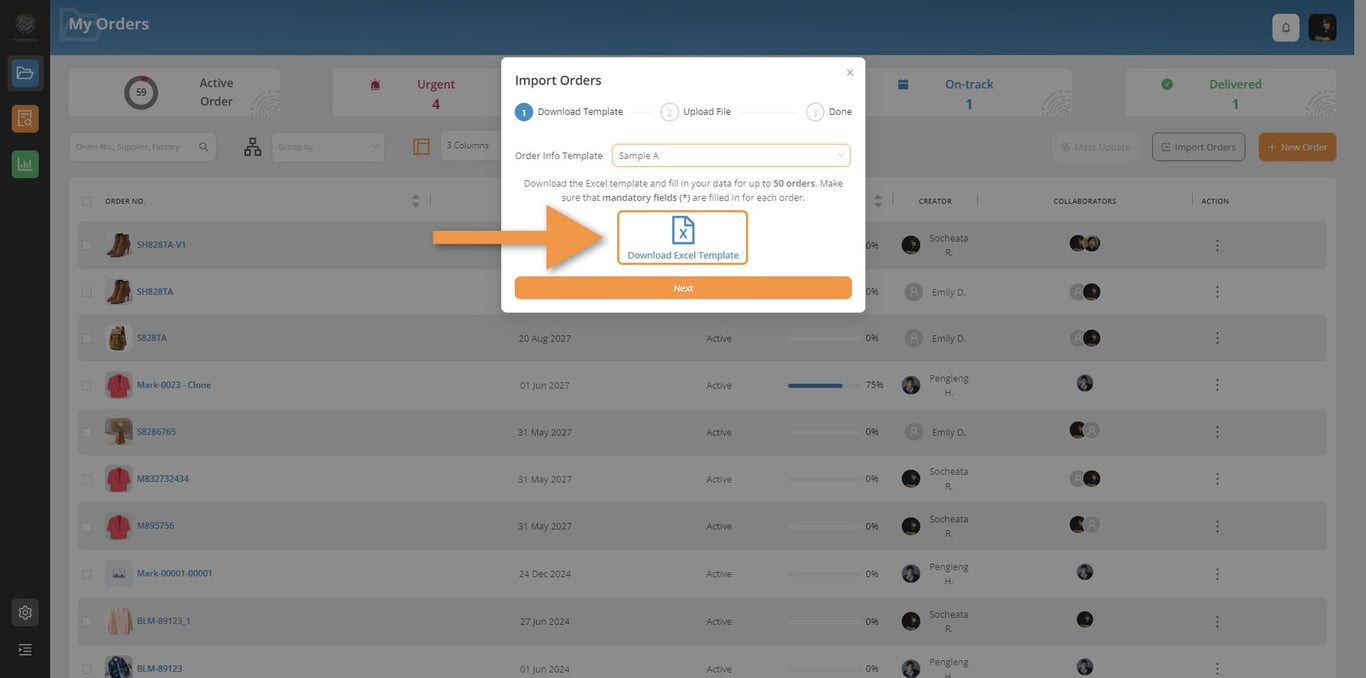Open order link M832732434
The image size is (1366, 678).
[x=162, y=479]
